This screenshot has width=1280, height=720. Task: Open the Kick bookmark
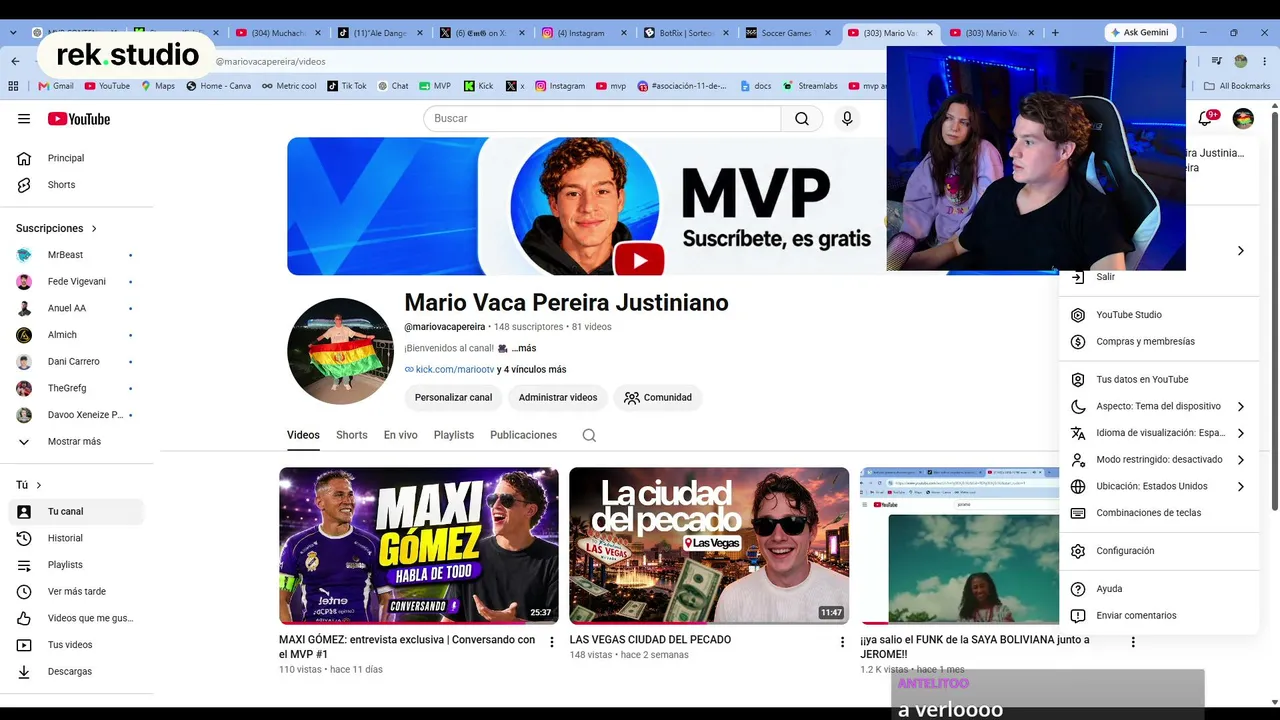tap(478, 86)
